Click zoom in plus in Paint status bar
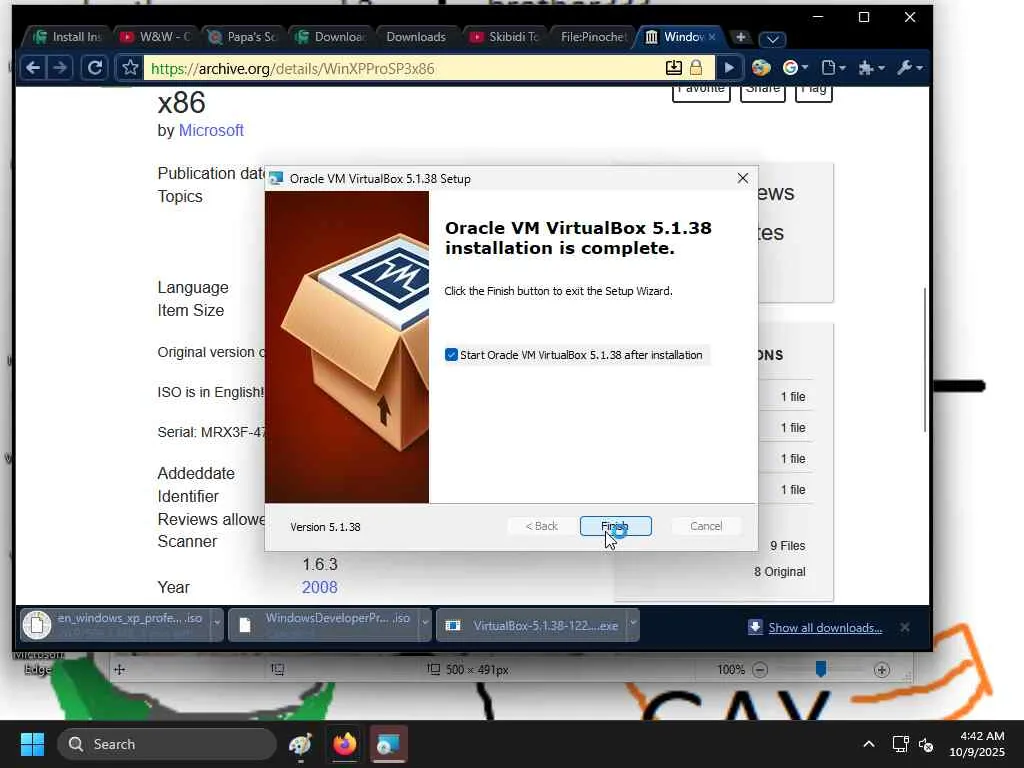The width and height of the screenshot is (1024, 768). [882, 669]
